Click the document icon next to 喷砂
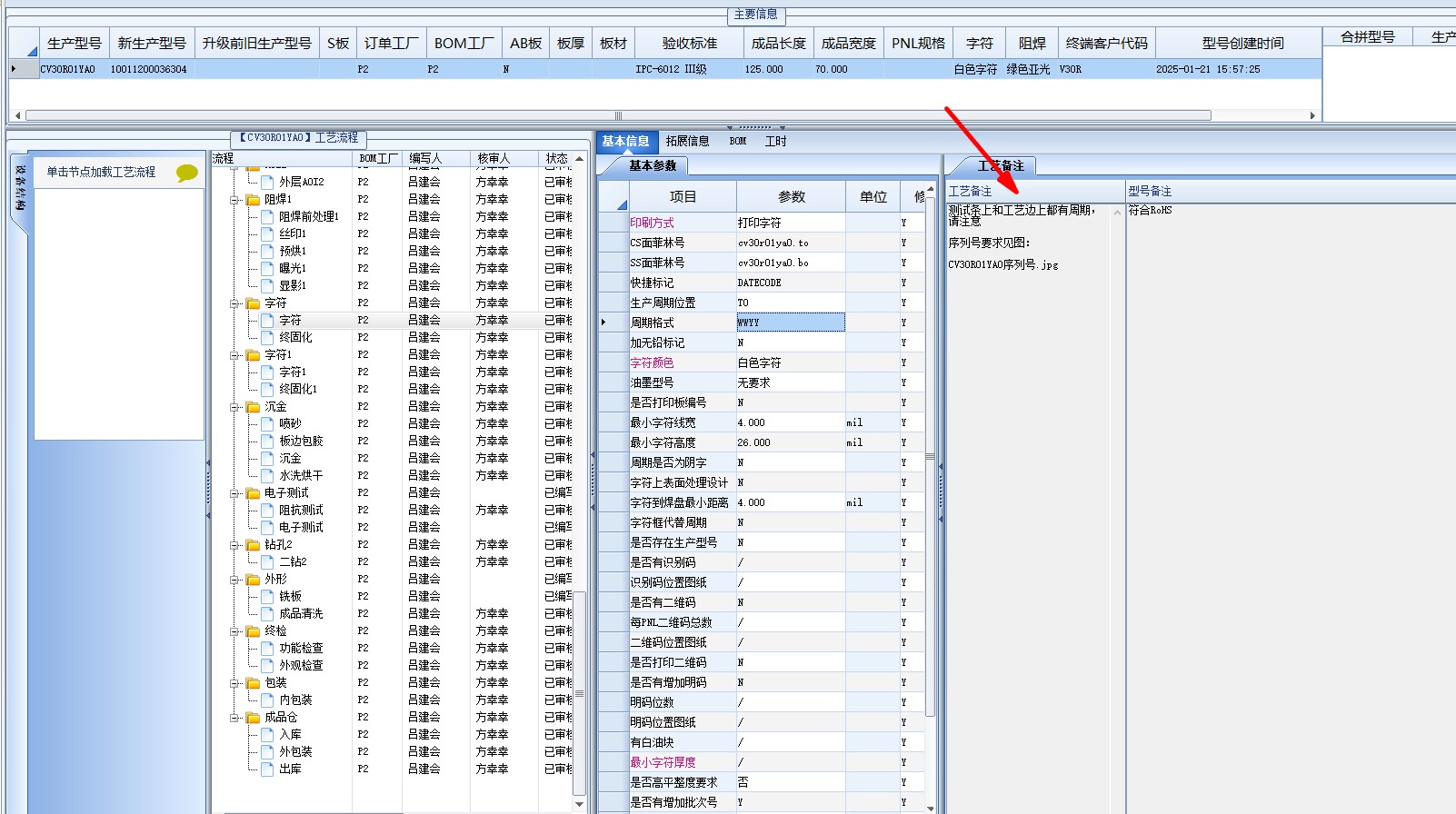This screenshot has width=1456, height=814. click(x=267, y=423)
